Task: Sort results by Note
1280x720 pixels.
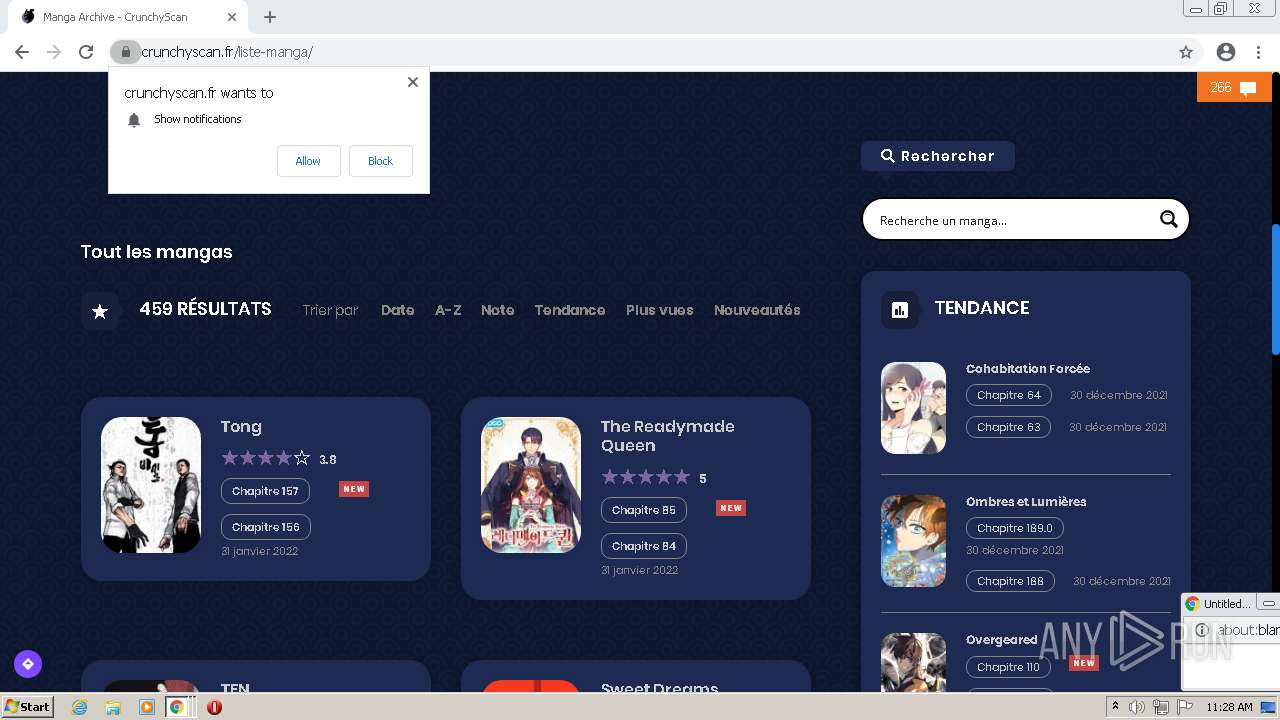Action: (x=497, y=310)
